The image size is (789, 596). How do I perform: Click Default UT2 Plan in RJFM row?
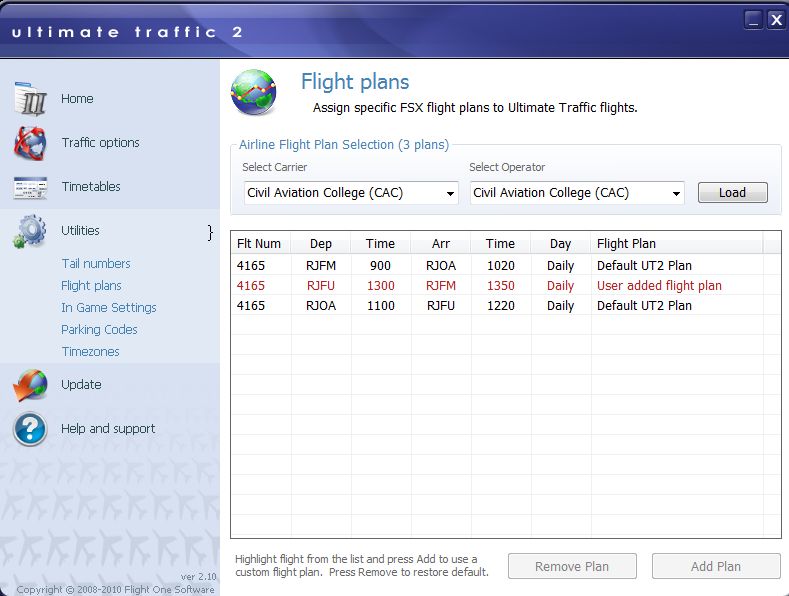(644, 266)
